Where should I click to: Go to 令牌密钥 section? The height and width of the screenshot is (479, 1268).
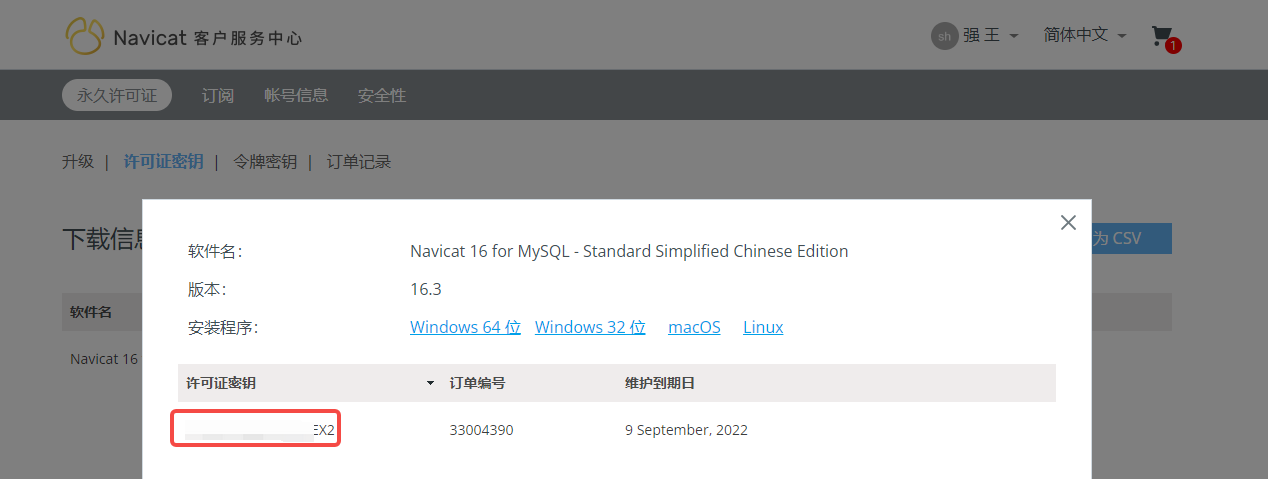(x=265, y=161)
